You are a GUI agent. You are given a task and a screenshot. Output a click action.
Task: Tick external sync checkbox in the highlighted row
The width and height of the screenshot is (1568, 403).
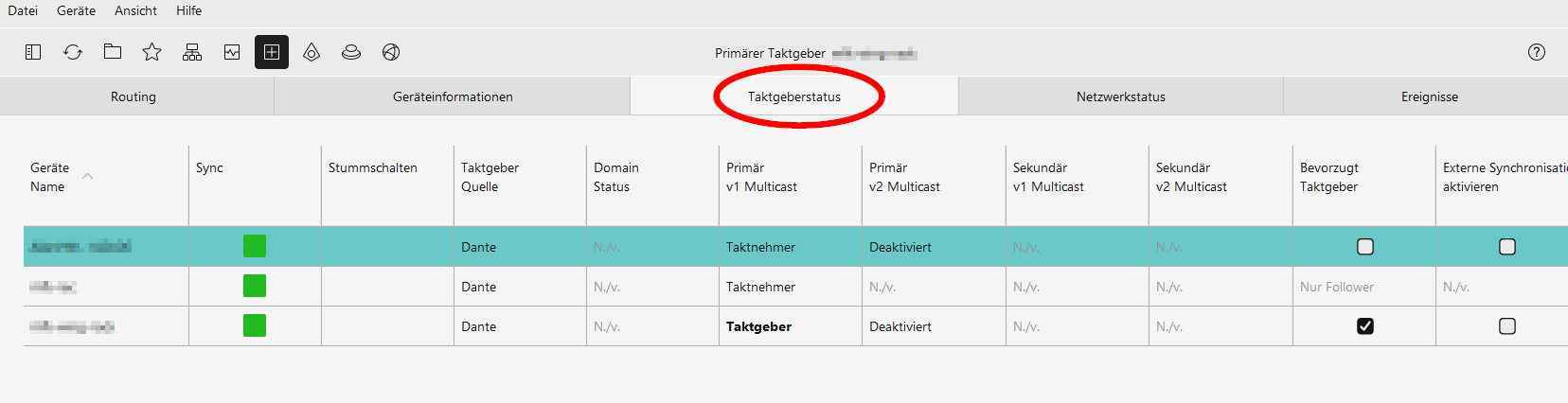(x=1507, y=247)
